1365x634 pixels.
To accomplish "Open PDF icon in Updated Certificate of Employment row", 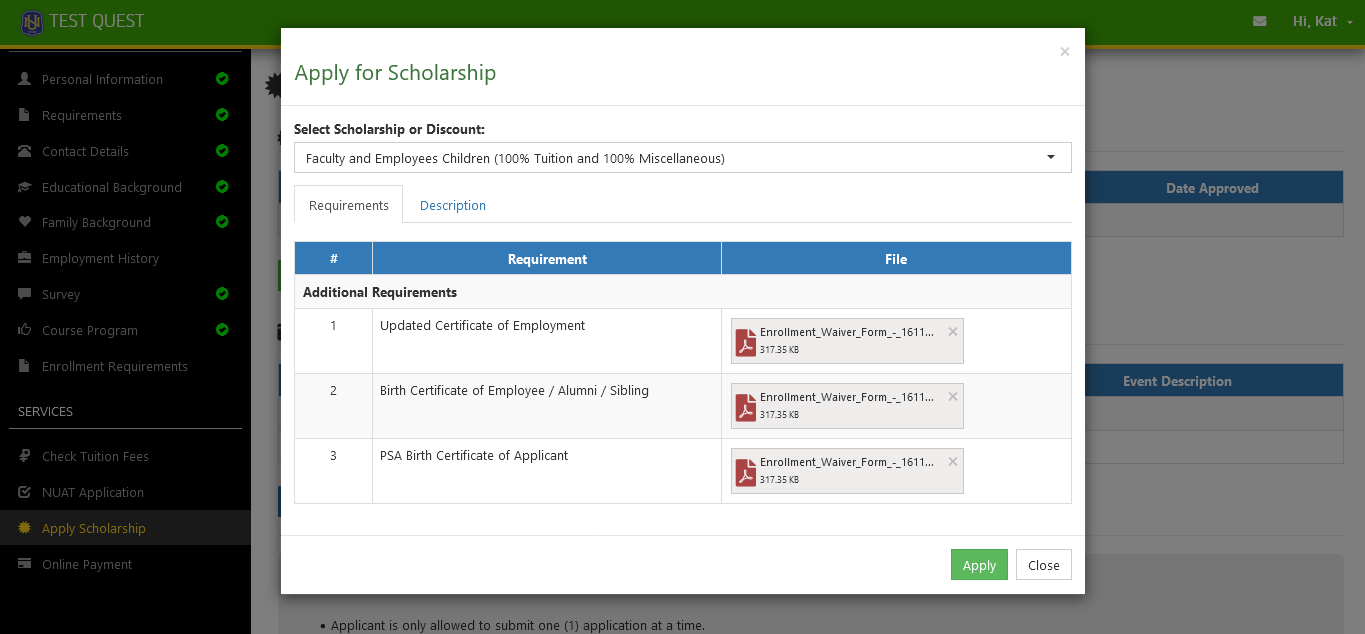I will [746, 342].
